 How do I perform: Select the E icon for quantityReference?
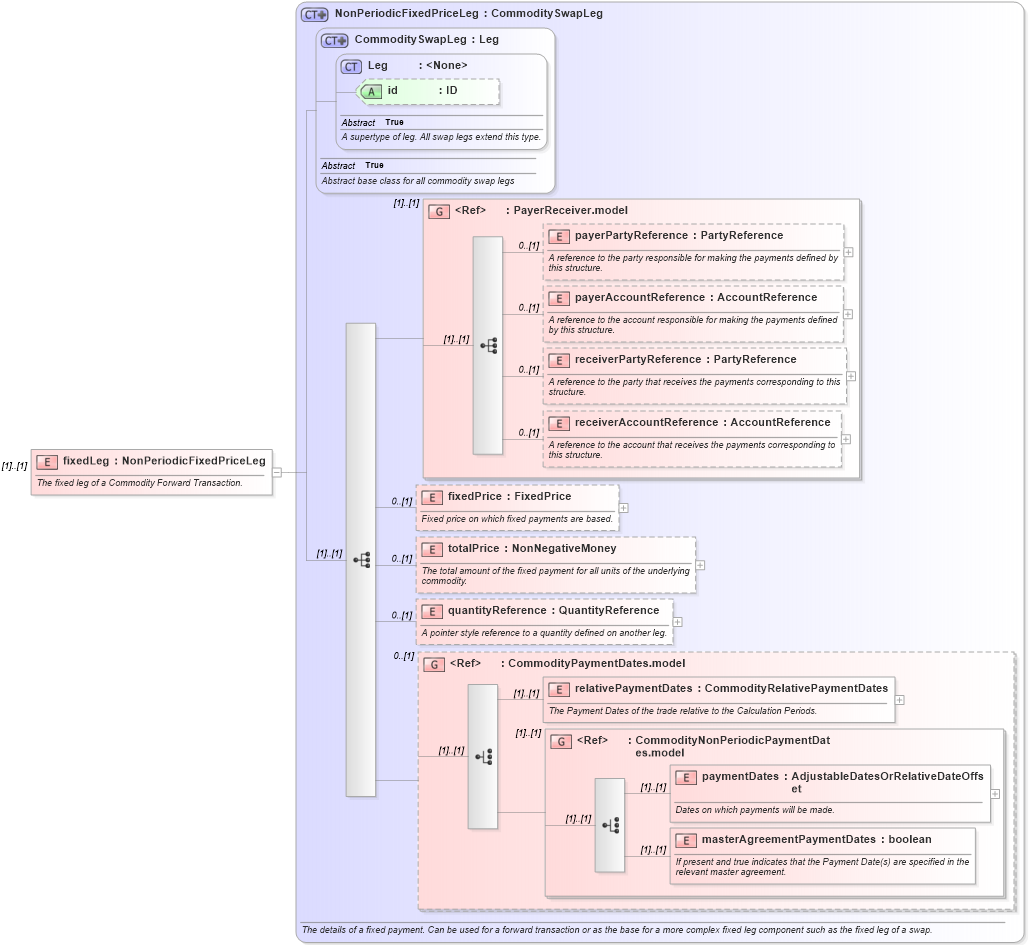click(x=432, y=611)
